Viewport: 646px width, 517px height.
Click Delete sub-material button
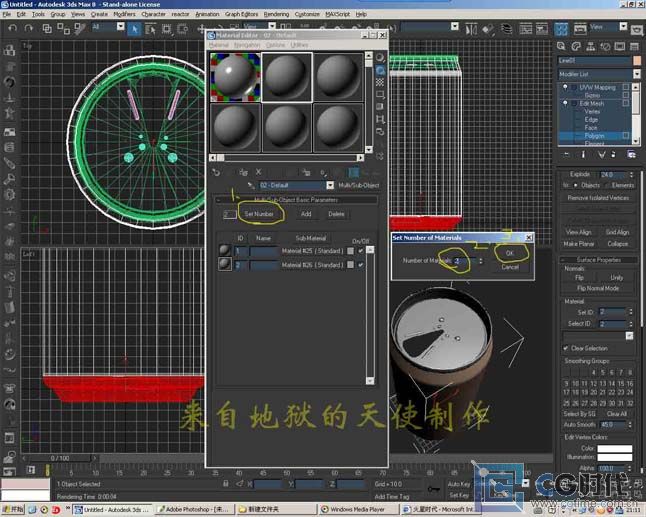click(336, 214)
